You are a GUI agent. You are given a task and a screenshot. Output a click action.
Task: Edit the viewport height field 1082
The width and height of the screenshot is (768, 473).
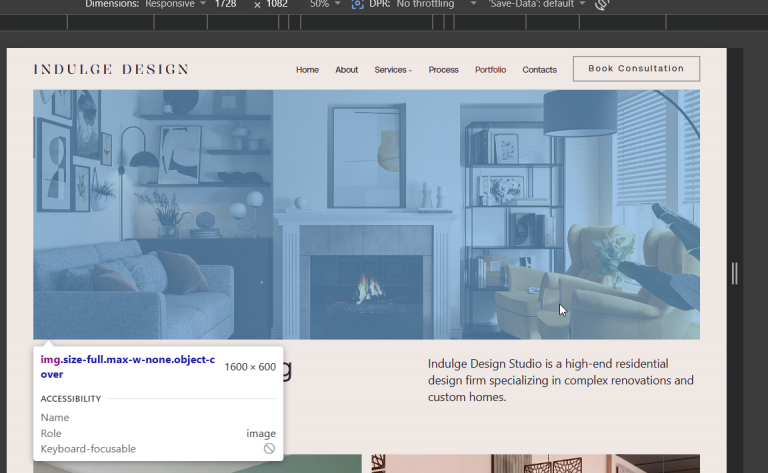click(277, 4)
